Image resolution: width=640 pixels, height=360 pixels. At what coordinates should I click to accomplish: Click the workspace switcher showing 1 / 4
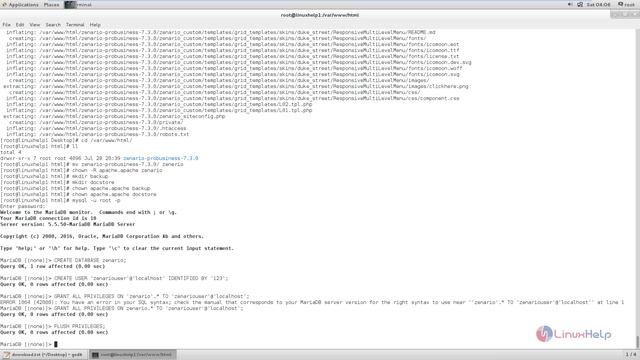pyautogui.click(x=631, y=354)
